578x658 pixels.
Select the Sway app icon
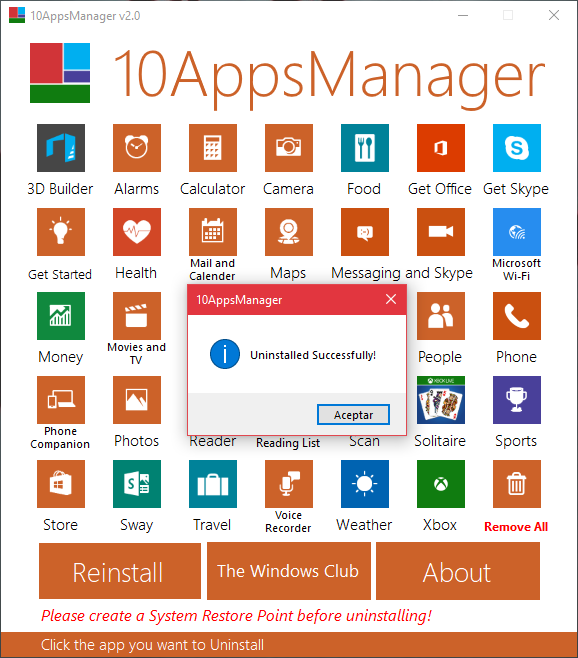pyautogui.click(x=137, y=483)
